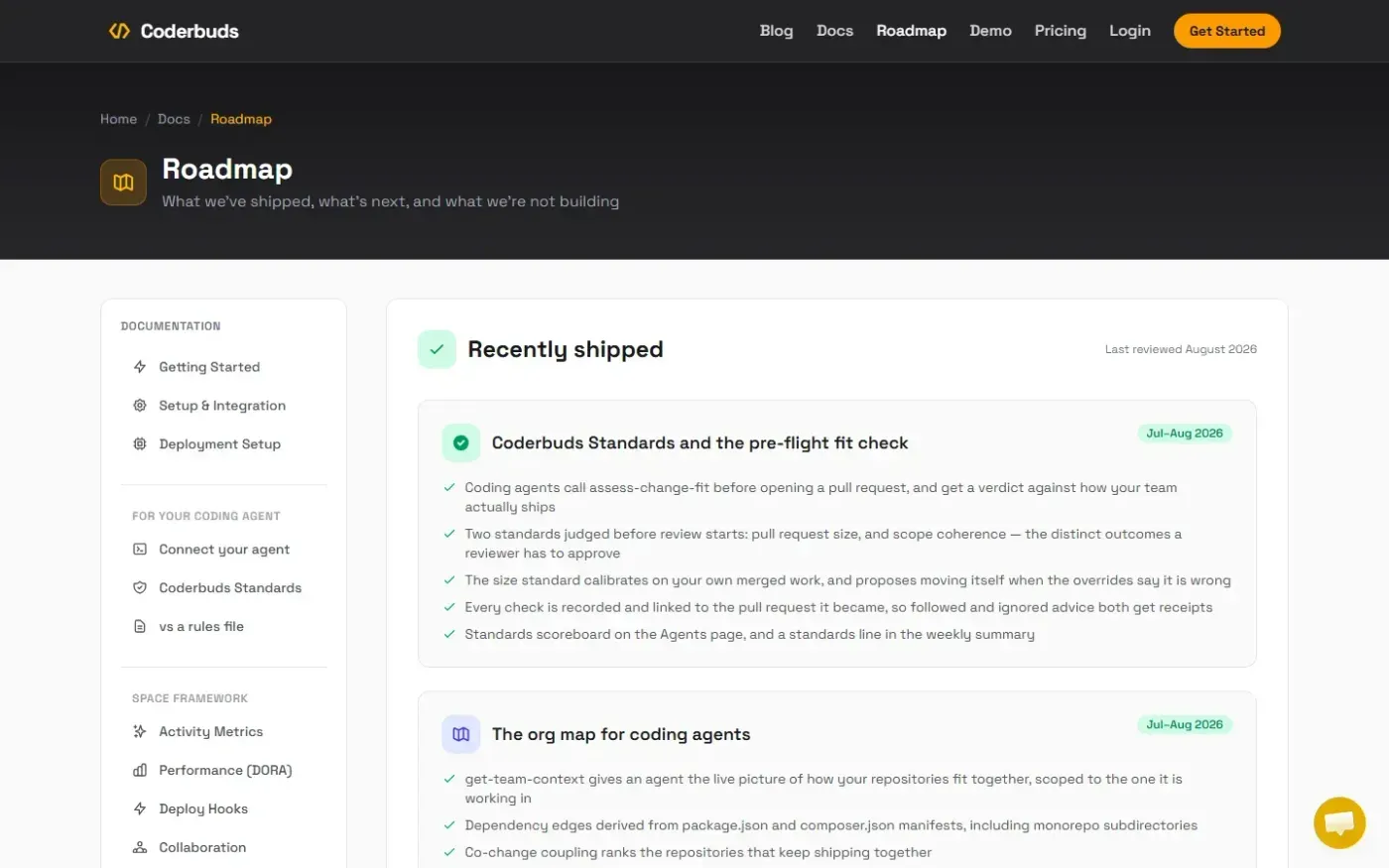
Task: Click The org map for coding agents title
Action: coord(621,735)
